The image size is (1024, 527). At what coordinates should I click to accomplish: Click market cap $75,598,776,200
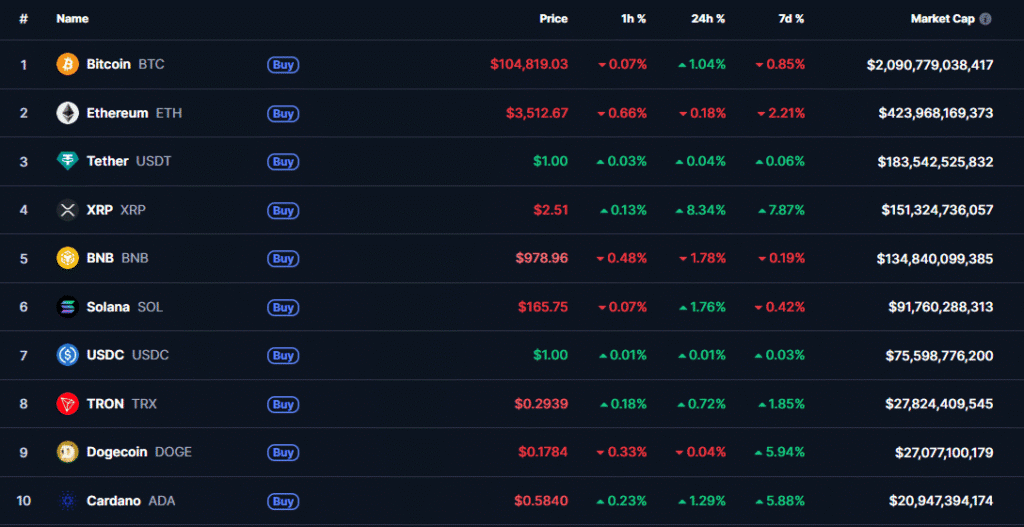click(940, 355)
